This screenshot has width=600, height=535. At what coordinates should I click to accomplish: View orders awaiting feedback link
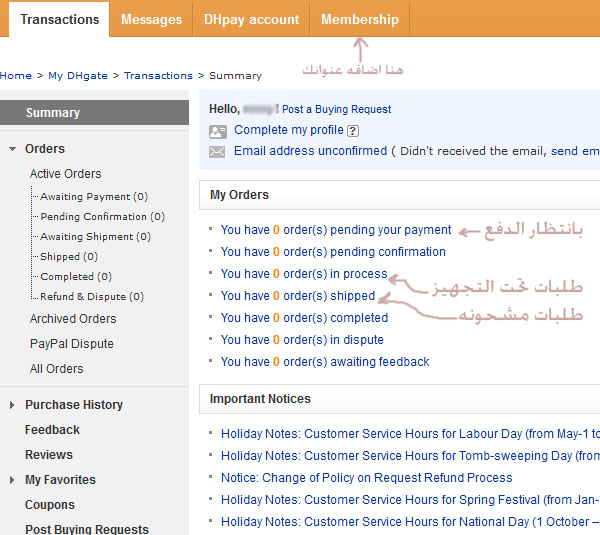pyautogui.click(x=325, y=362)
